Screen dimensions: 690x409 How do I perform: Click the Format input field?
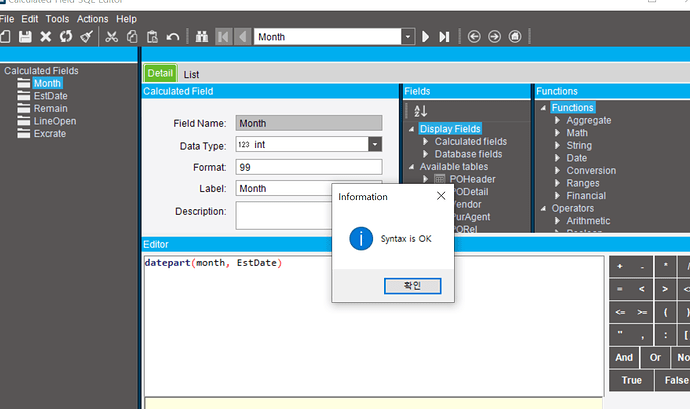click(x=309, y=167)
